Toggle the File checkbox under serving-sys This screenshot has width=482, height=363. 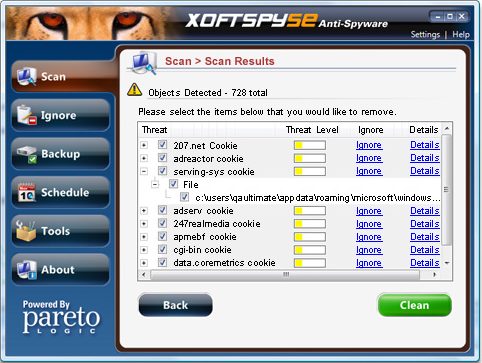point(173,184)
